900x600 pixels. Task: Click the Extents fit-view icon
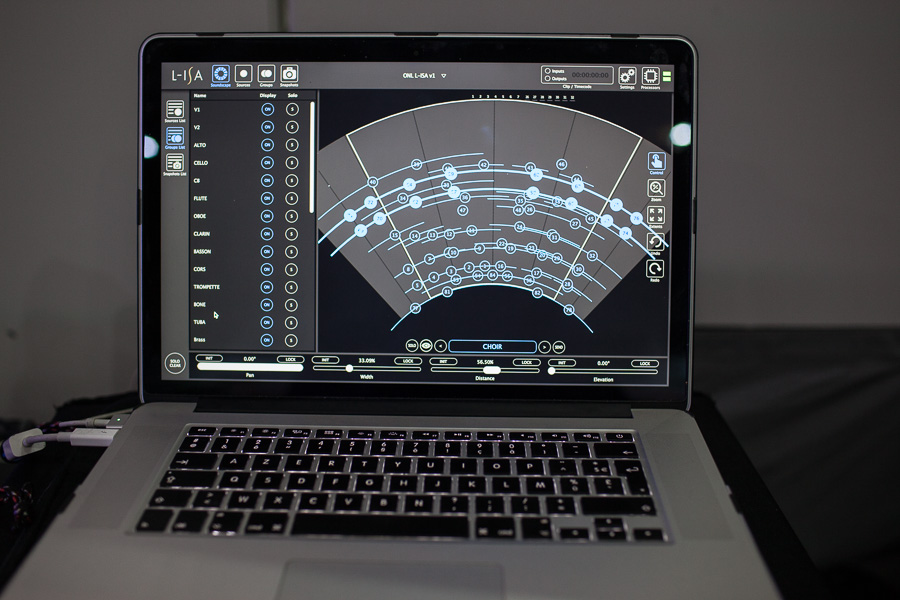tap(656, 215)
